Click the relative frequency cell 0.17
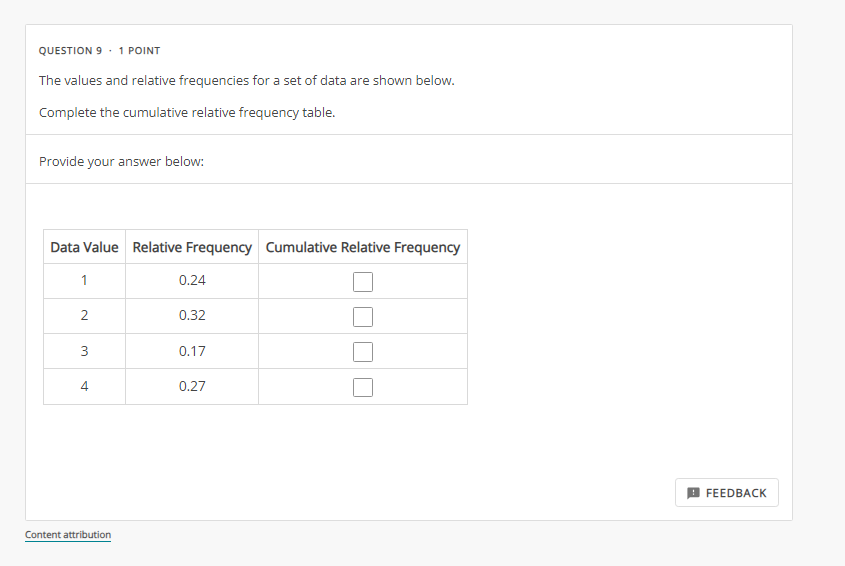 192,351
